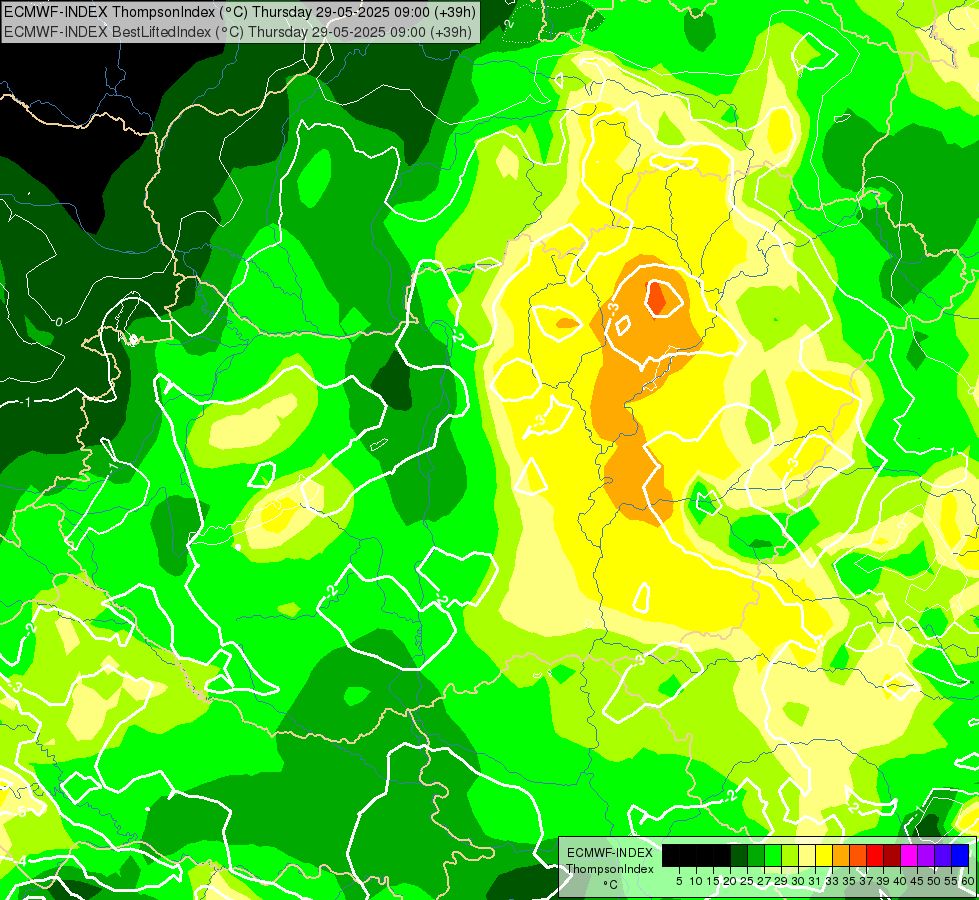This screenshot has width=979, height=900.
Task: Click legend scale value '60'
Action: [x=967, y=881]
